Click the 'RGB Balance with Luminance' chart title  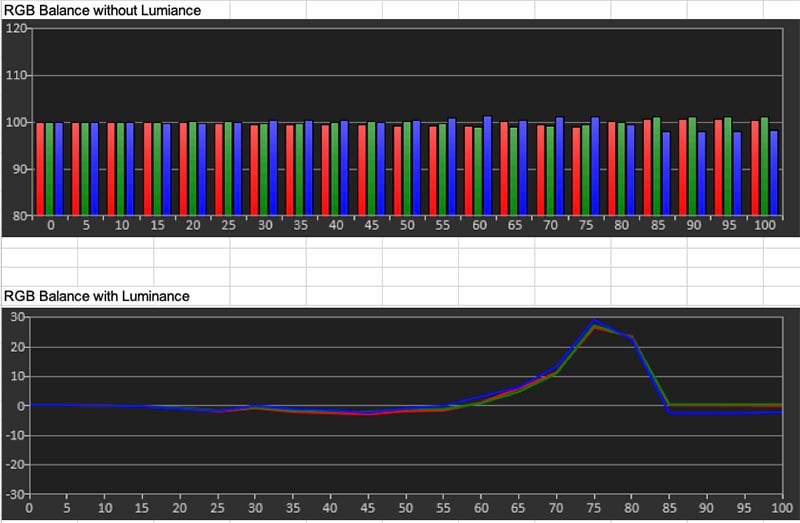pos(97,297)
